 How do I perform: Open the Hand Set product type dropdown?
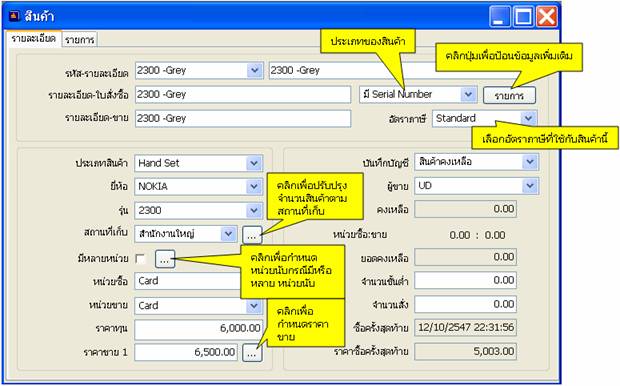click(254, 163)
